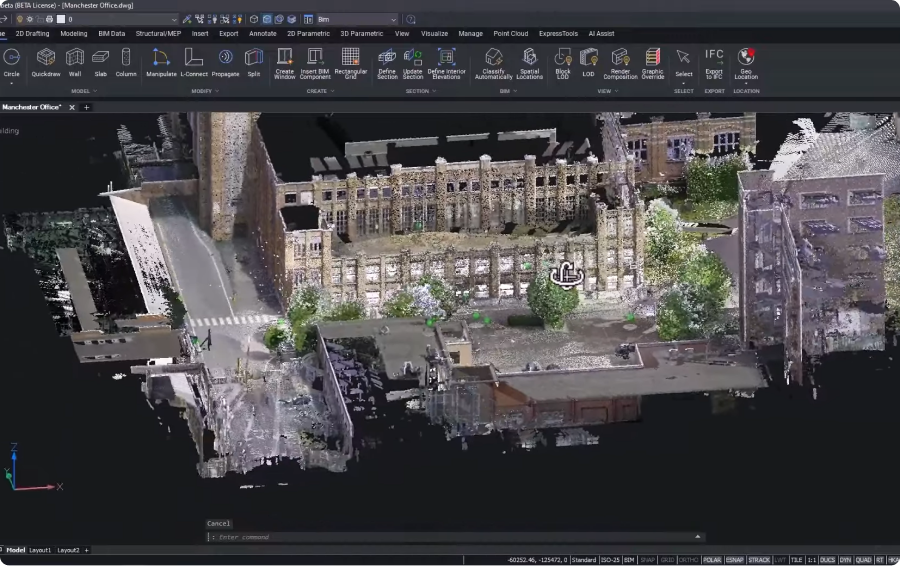Expand the MODIFY panel arrow
Image resolution: width=900 pixels, height=566 pixels.
[x=218, y=91]
